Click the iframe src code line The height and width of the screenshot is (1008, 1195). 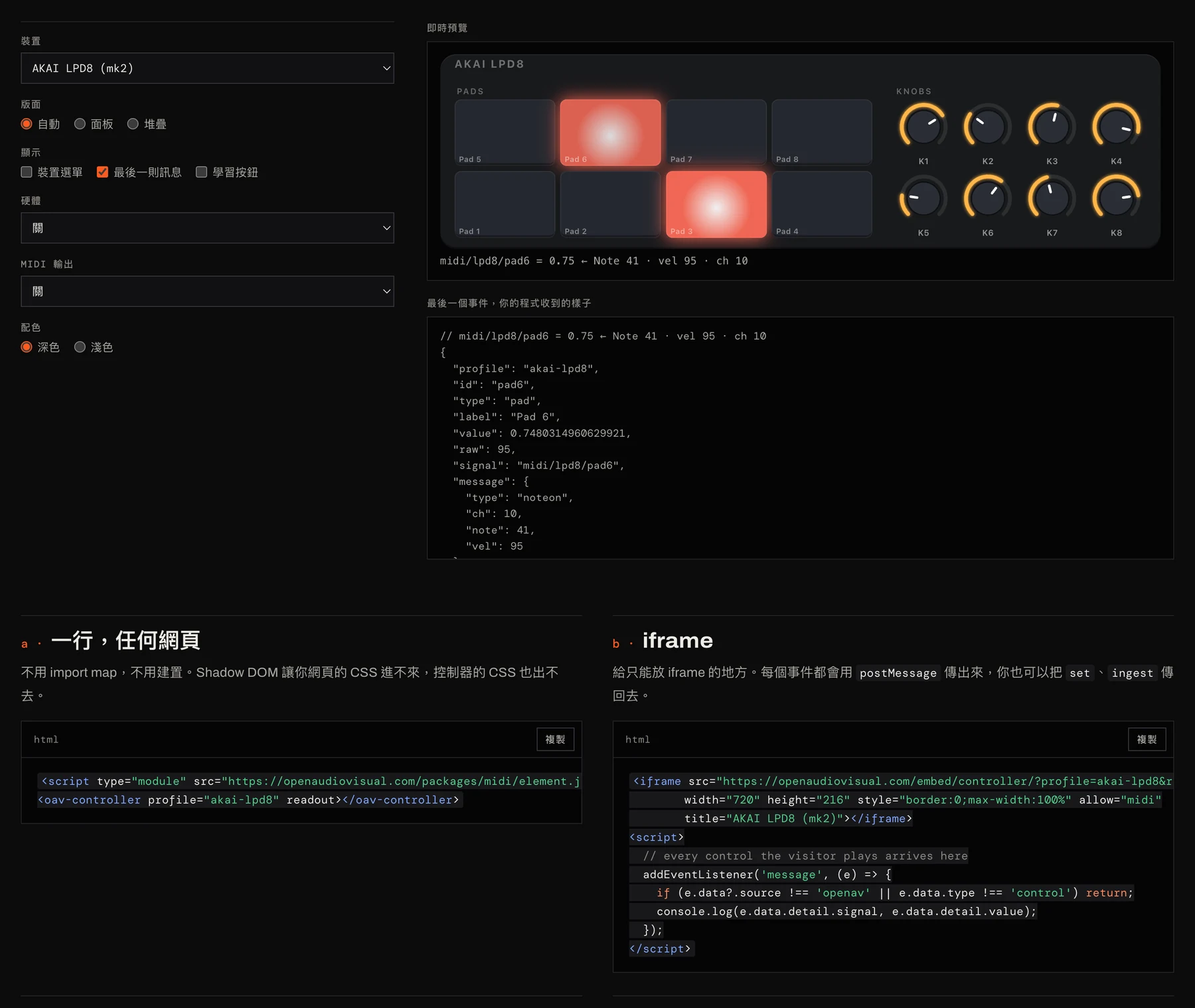902,781
